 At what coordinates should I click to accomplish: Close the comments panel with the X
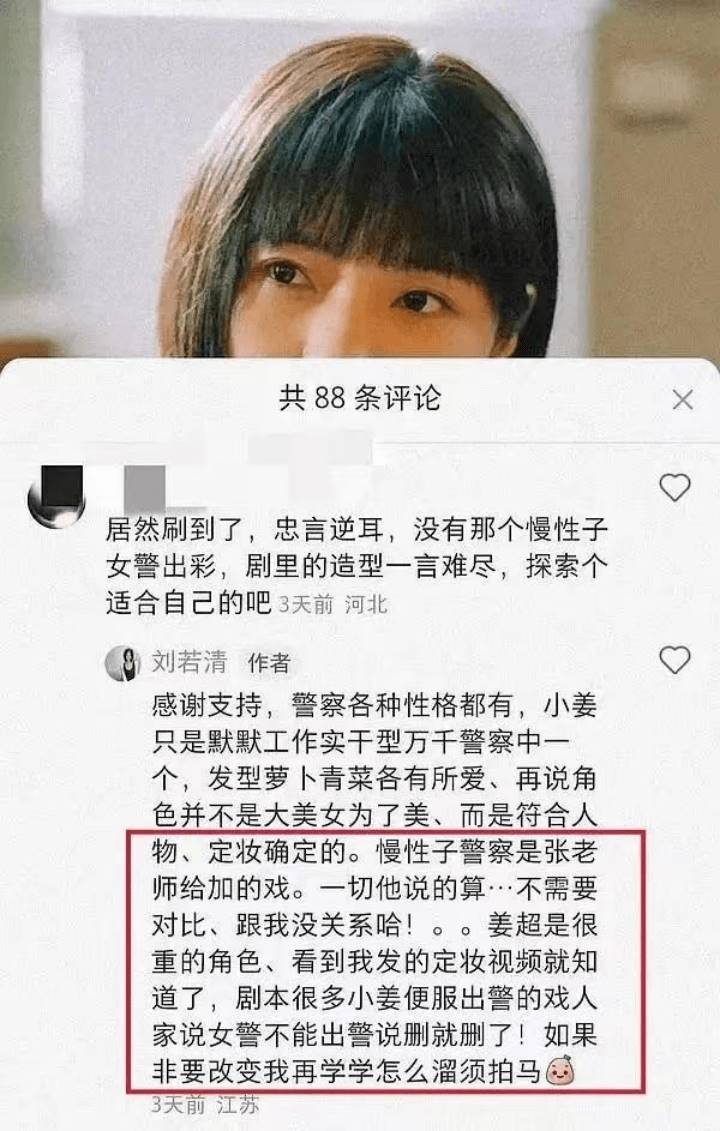(x=682, y=400)
